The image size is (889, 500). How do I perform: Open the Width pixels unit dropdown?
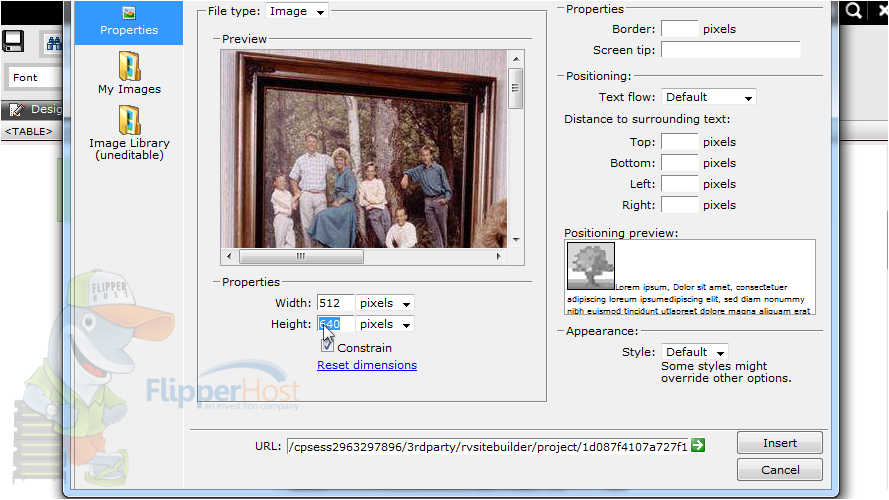[384, 303]
